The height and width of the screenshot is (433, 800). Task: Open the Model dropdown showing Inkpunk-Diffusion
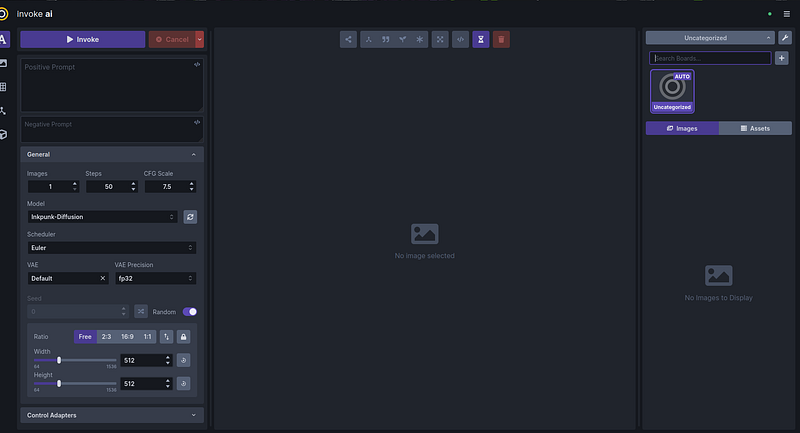click(103, 216)
